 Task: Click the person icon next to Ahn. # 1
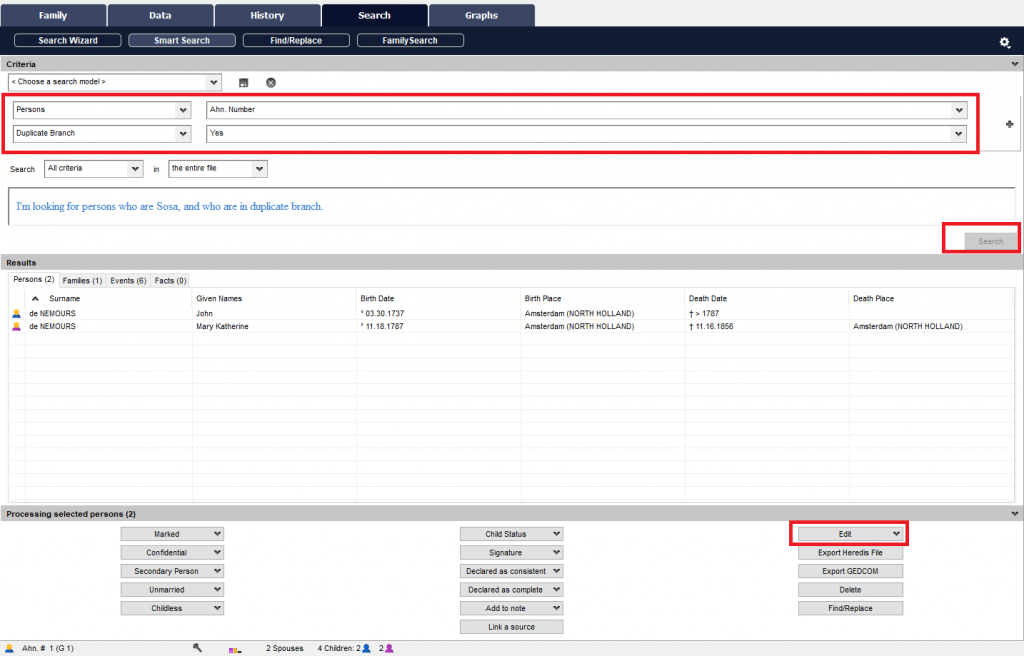tap(8, 647)
